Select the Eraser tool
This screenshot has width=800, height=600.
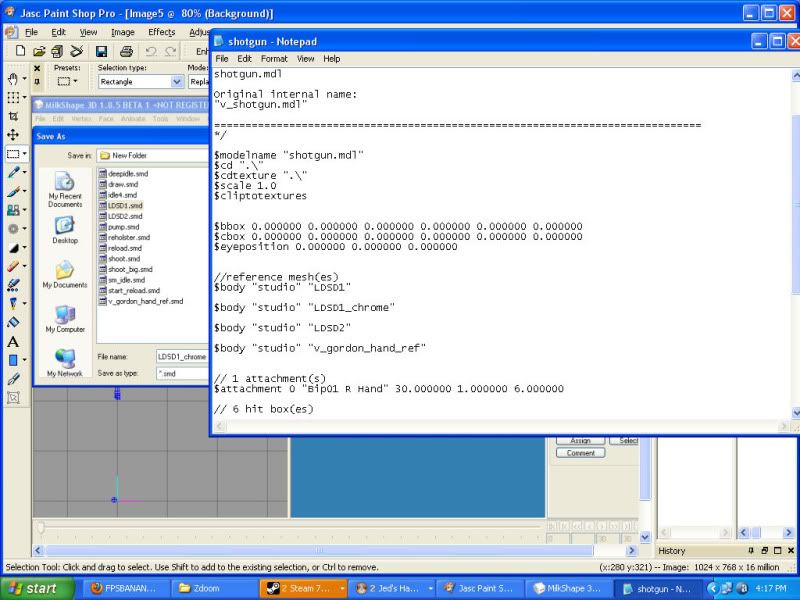point(13,266)
